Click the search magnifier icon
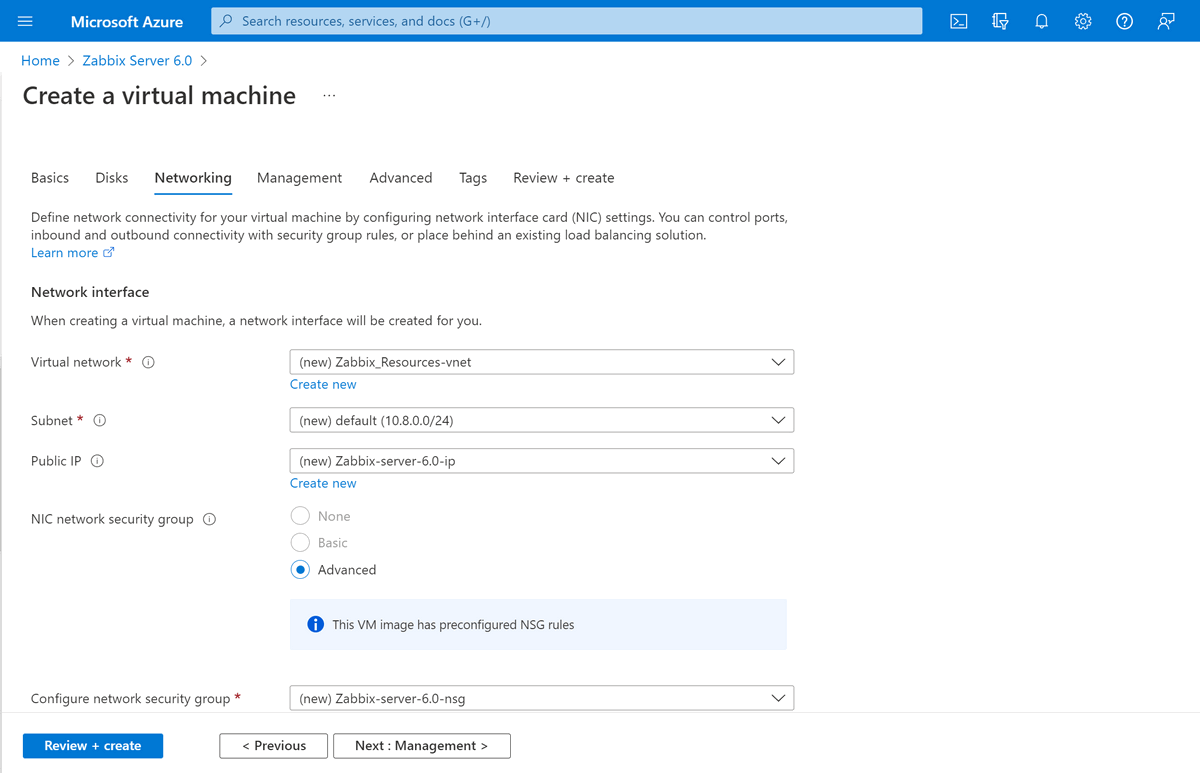1200x773 pixels. [x=227, y=21]
